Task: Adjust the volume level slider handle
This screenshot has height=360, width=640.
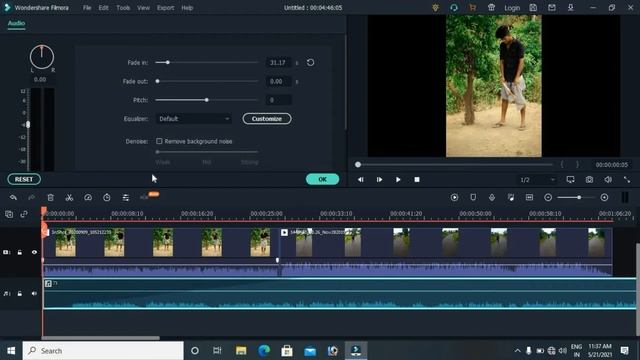Action: tap(28, 124)
